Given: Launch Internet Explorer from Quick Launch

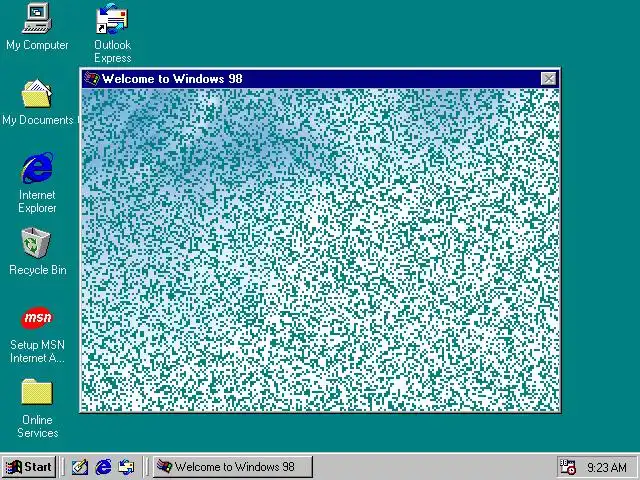Looking at the screenshot, I should point(103,467).
